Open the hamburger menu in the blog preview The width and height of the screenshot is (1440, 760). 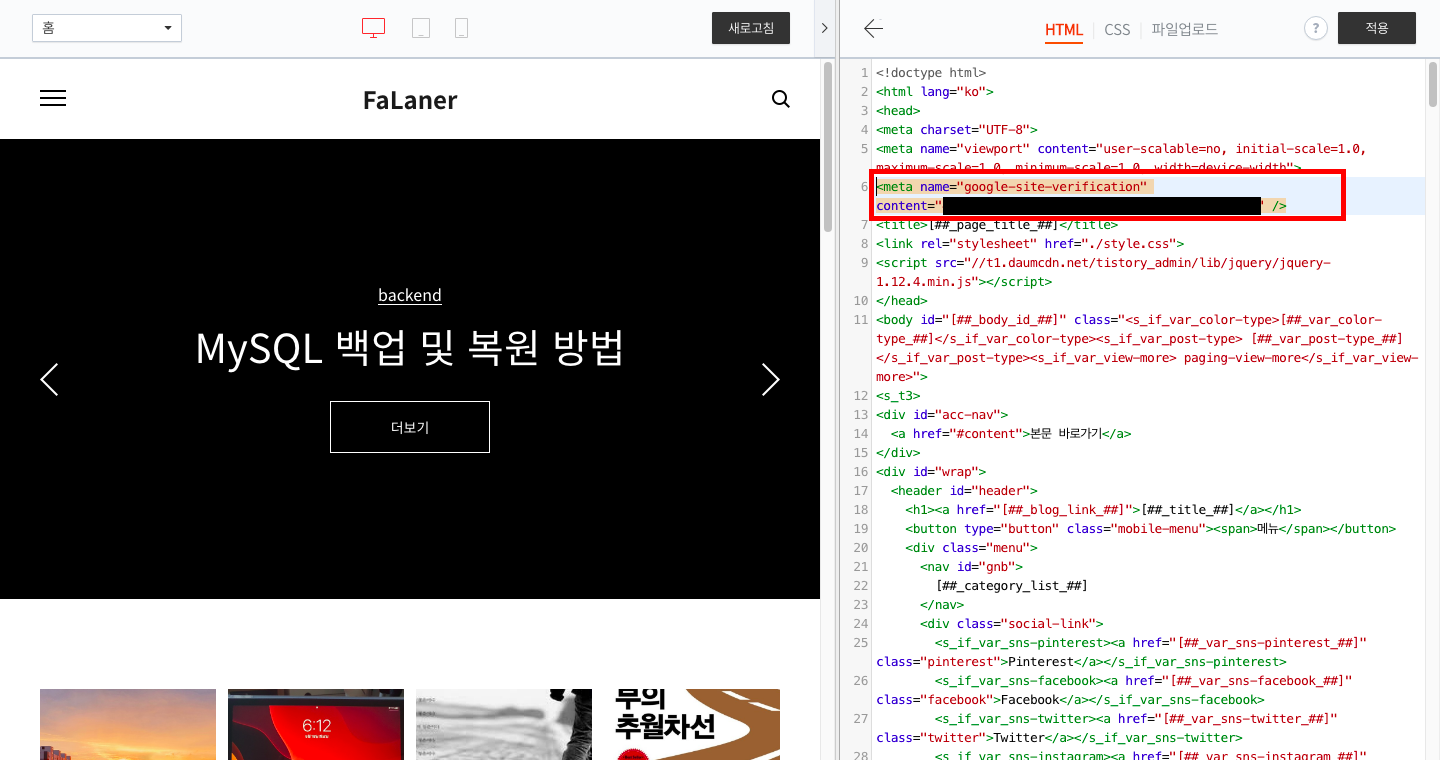[52, 98]
